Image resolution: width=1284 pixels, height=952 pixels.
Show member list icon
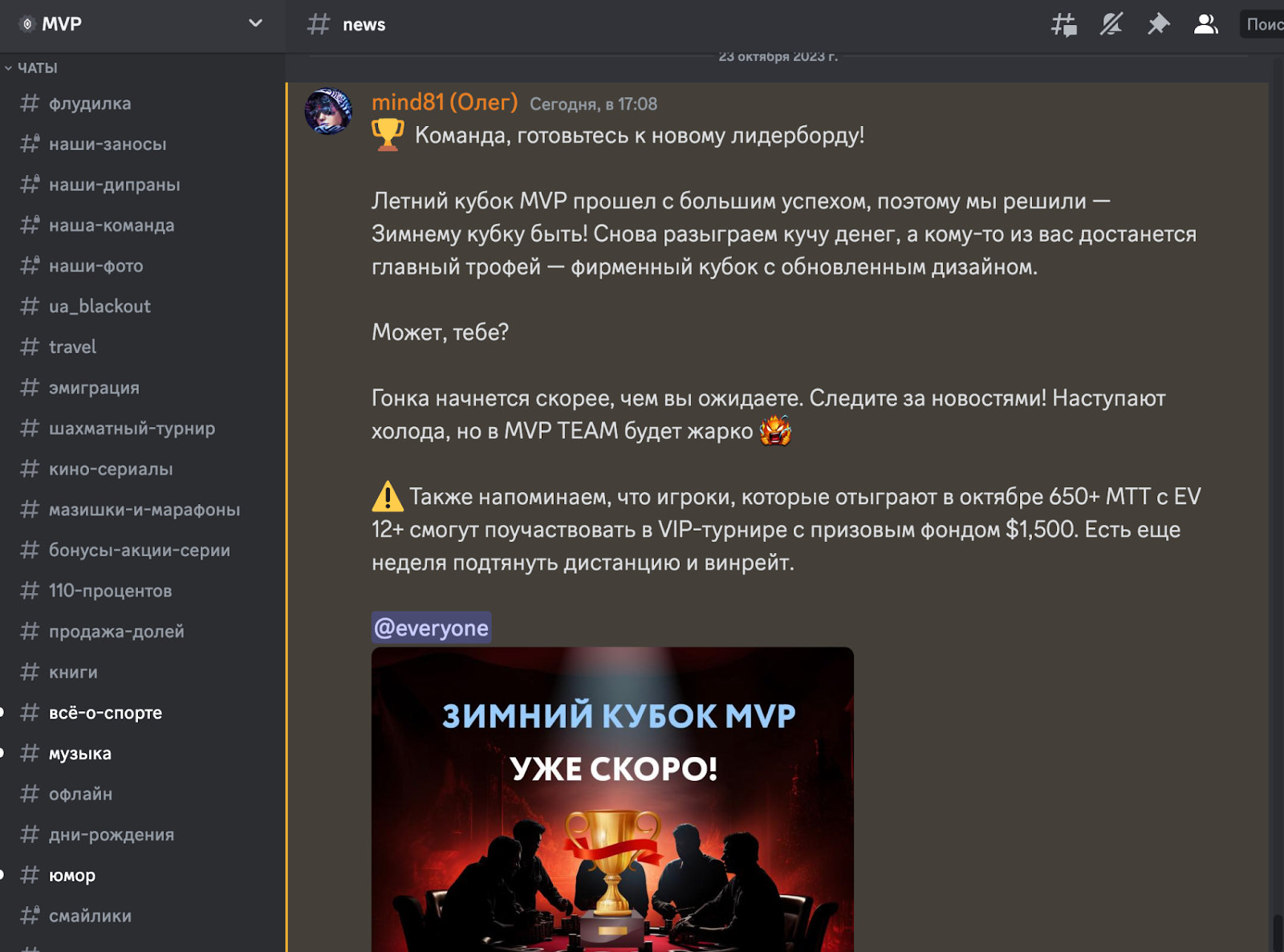[1205, 24]
